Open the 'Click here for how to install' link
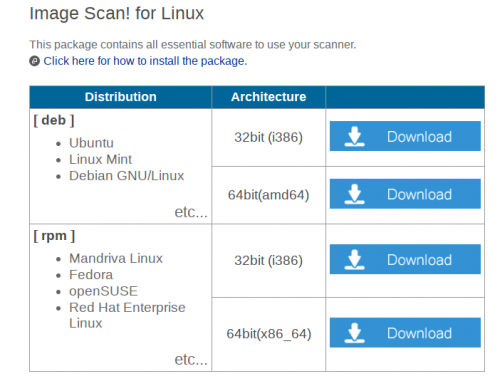The width and height of the screenshot is (500, 381). pos(145,61)
